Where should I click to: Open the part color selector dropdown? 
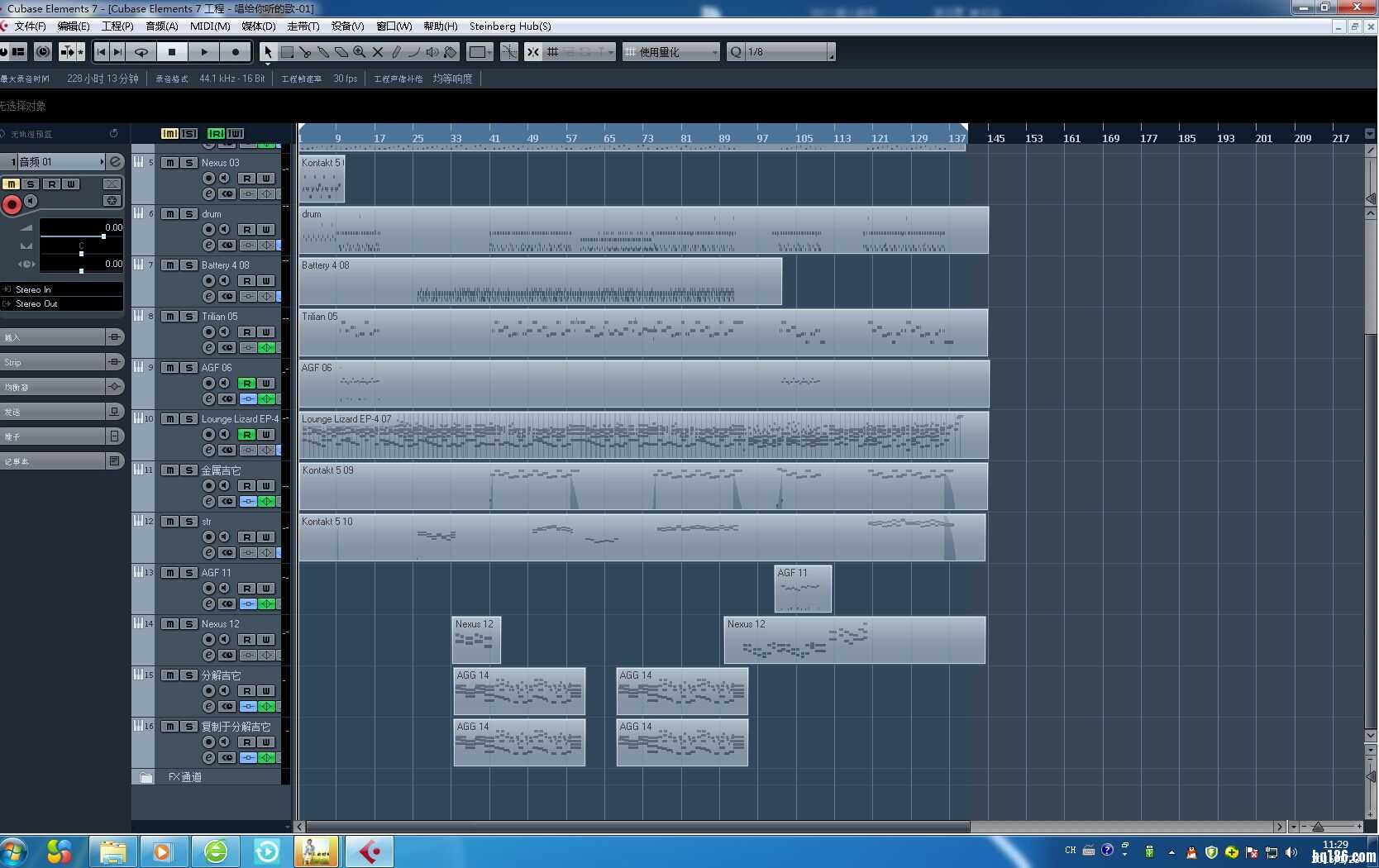pyautogui.click(x=480, y=52)
